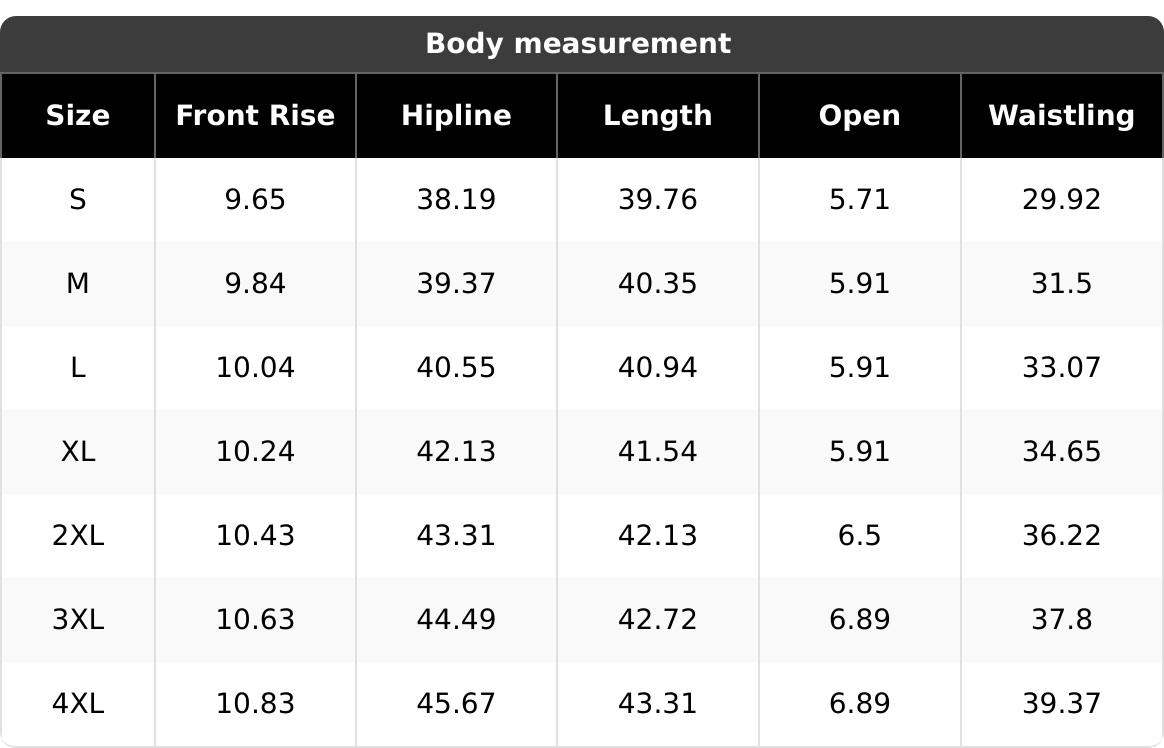
Task: Select the Open column header
Action: (x=860, y=116)
